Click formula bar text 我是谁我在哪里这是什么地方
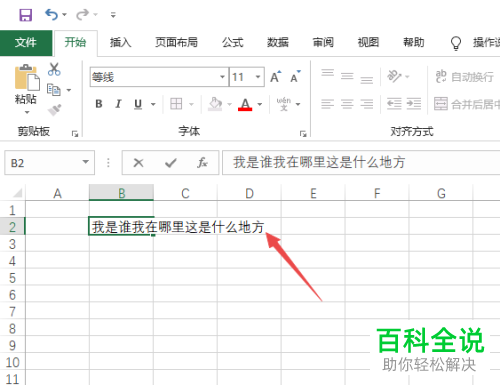This screenshot has width=500, height=385. click(x=319, y=162)
